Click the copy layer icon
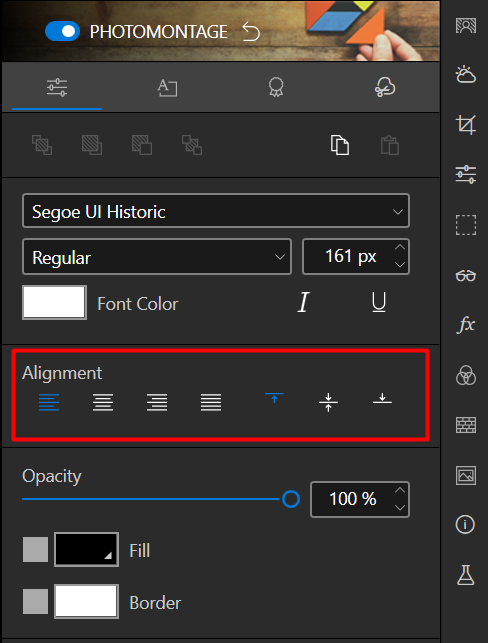Screen dimensions: 488x643 (x=340, y=145)
